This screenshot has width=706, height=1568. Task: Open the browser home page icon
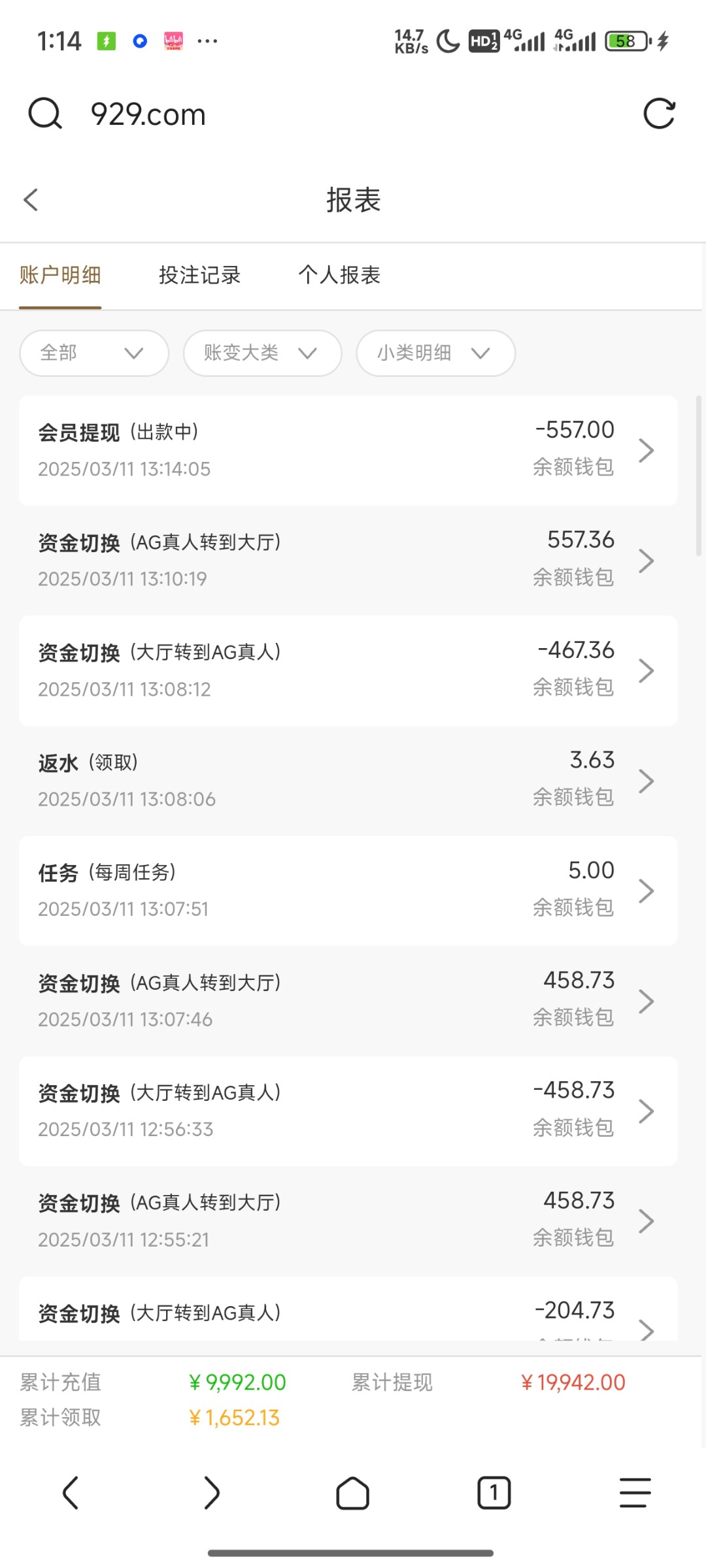click(353, 1493)
